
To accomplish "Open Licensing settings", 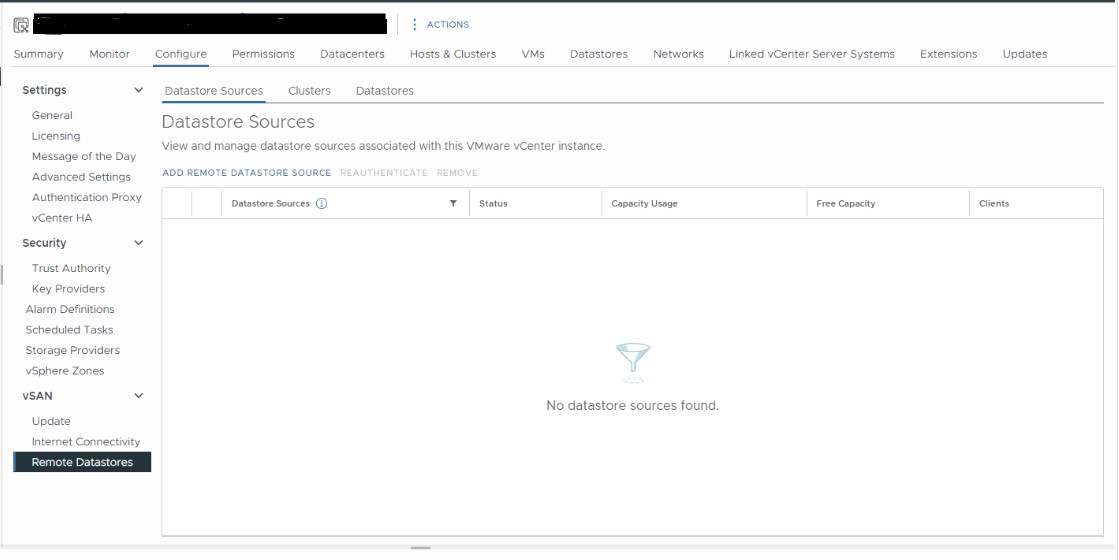I will (x=56, y=136).
